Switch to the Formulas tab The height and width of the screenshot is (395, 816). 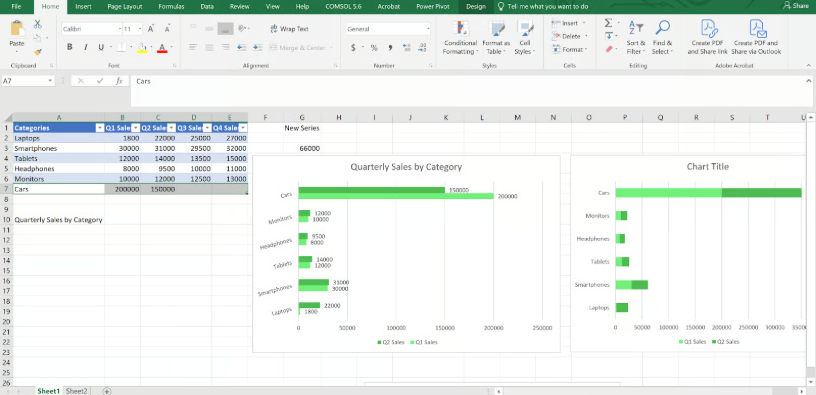tap(171, 7)
